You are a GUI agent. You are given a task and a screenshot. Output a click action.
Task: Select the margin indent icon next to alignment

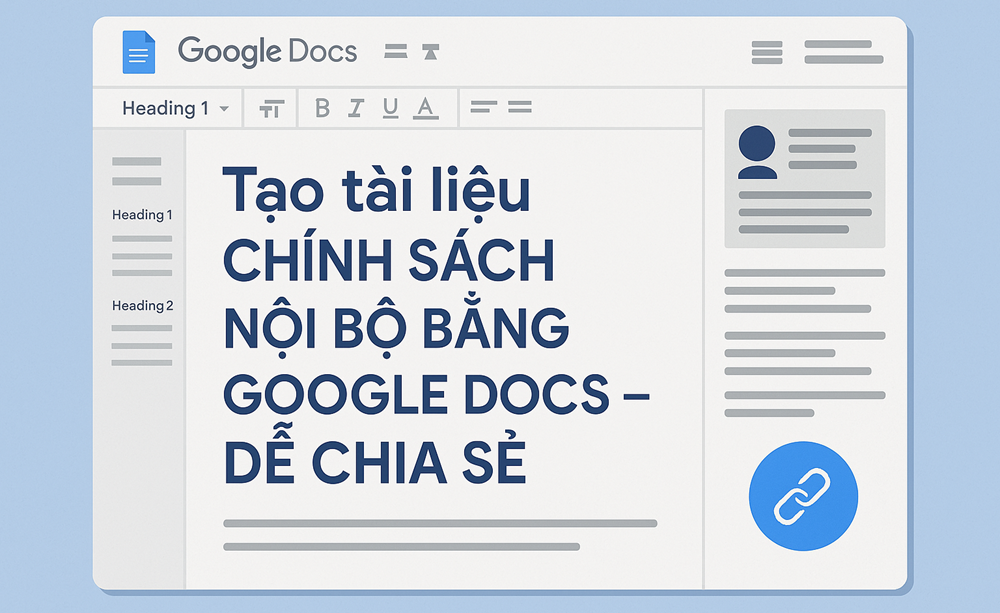point(430,51)
